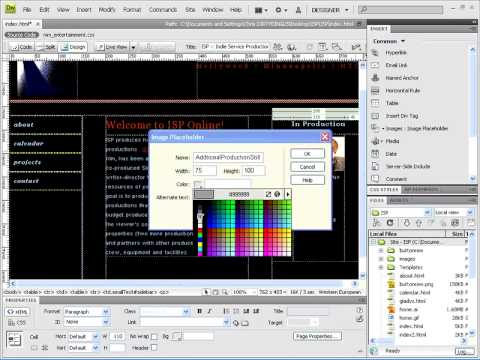Open the Modify menu
The image size is (480, 360).
[x=107, y=10]
